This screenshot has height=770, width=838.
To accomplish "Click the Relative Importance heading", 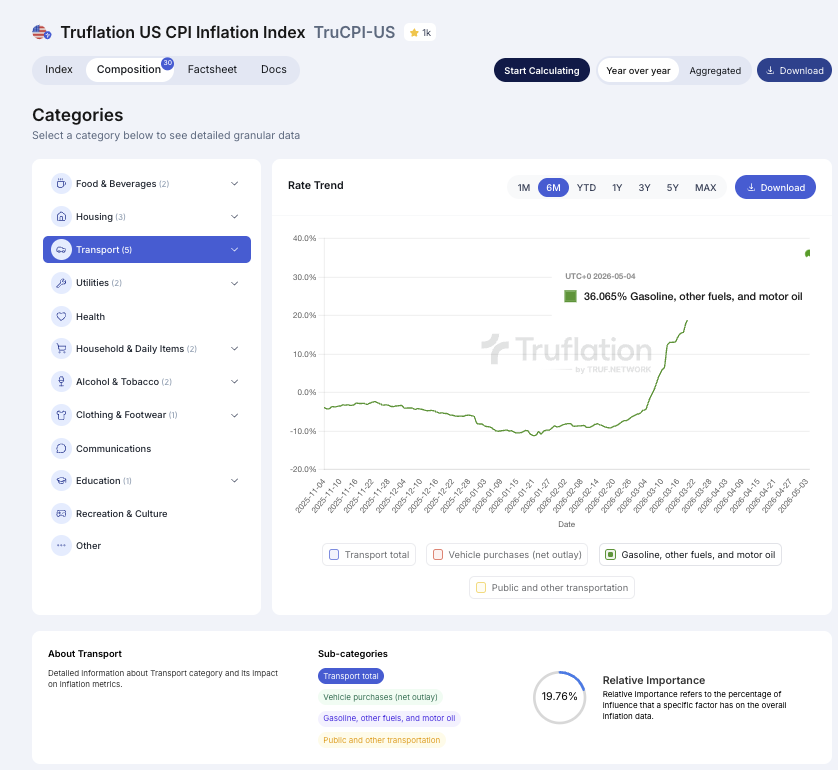I will 654,680.
